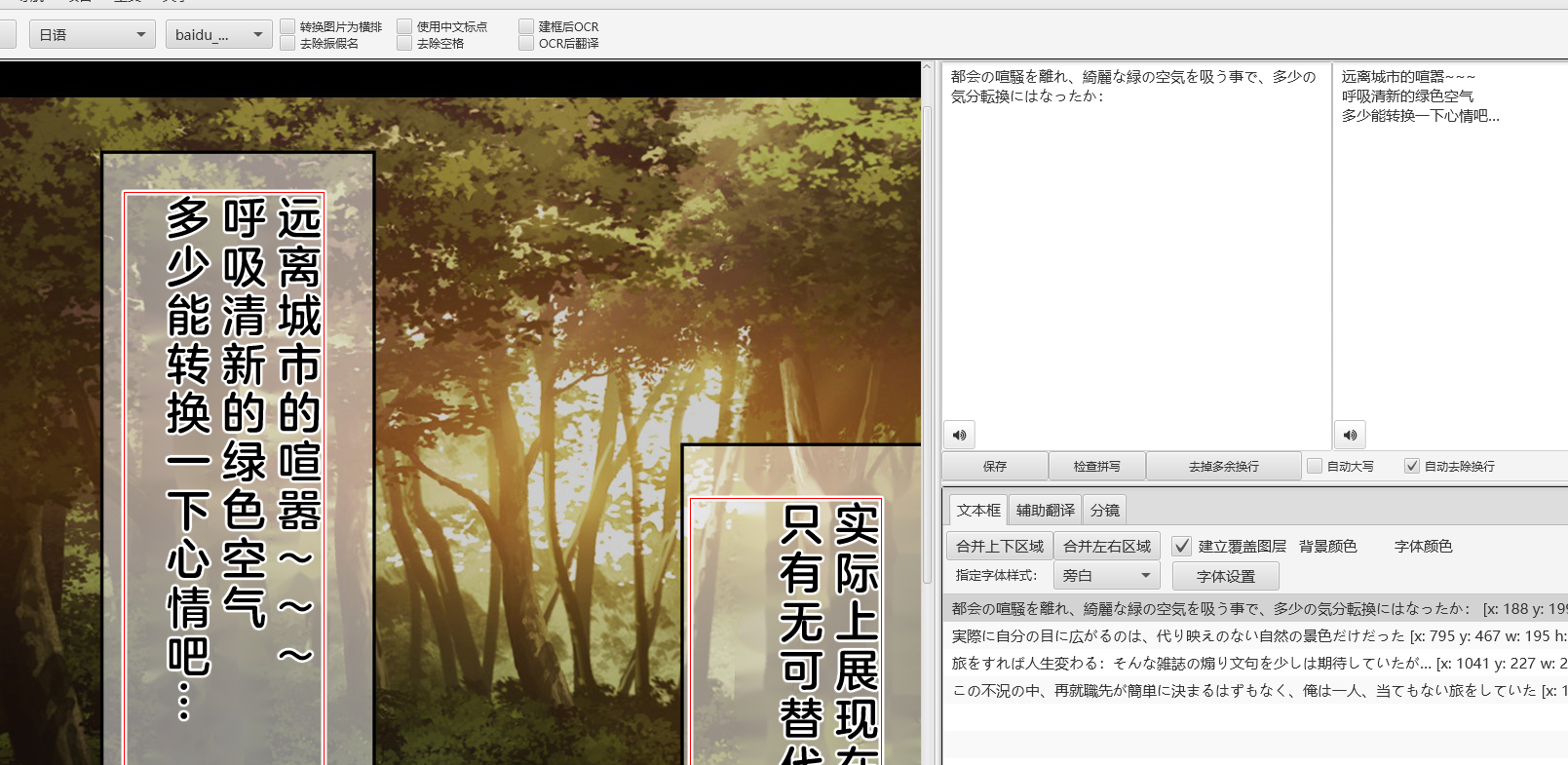
Task: Open the 日语 source language dropdown
Action: click(93, 35)
